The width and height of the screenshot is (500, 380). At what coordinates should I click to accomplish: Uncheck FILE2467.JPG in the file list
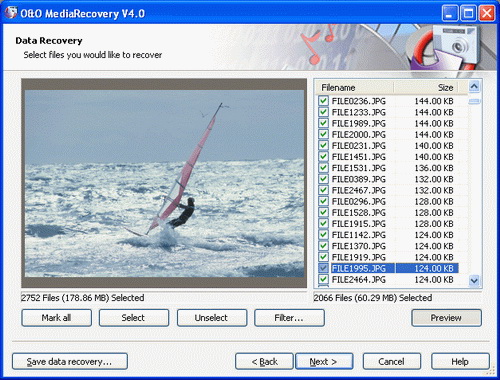(323, 190)
